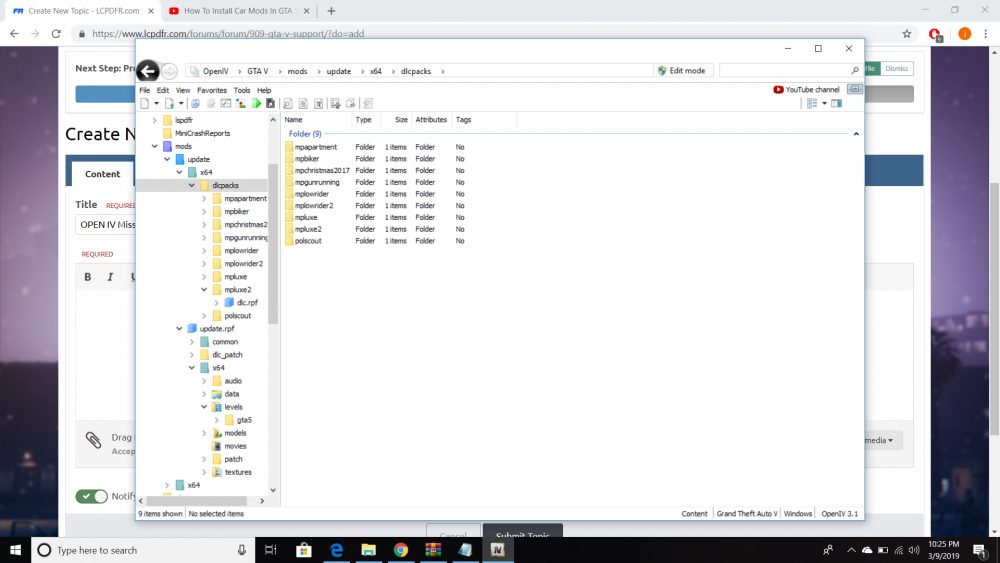The width and height of the screenshot is (1000, 563).
Task: Open OpenIV from the Windows taskbar
Action: [497, 550]
